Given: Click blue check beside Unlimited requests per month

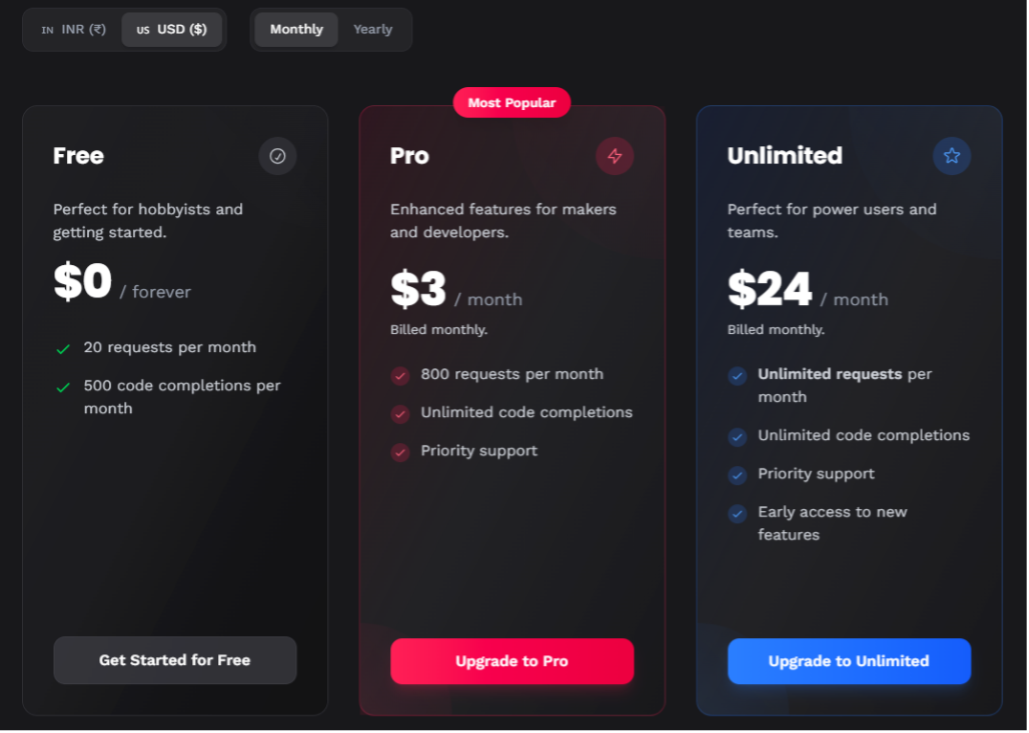Looking at the screenshot, I should [738, 376].
